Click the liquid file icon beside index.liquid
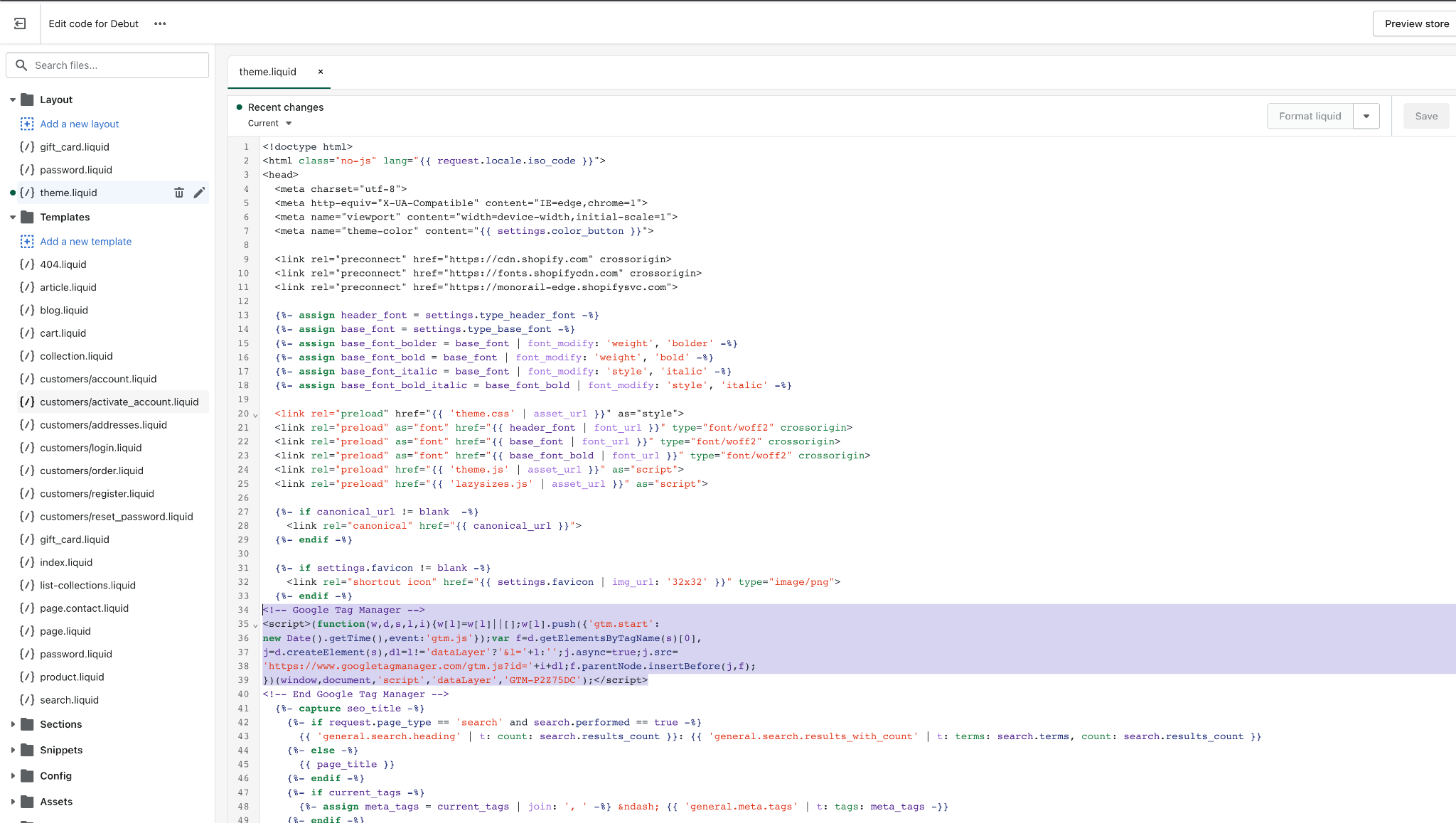This screenshot has width=1456, height=823. coord(27,562)
